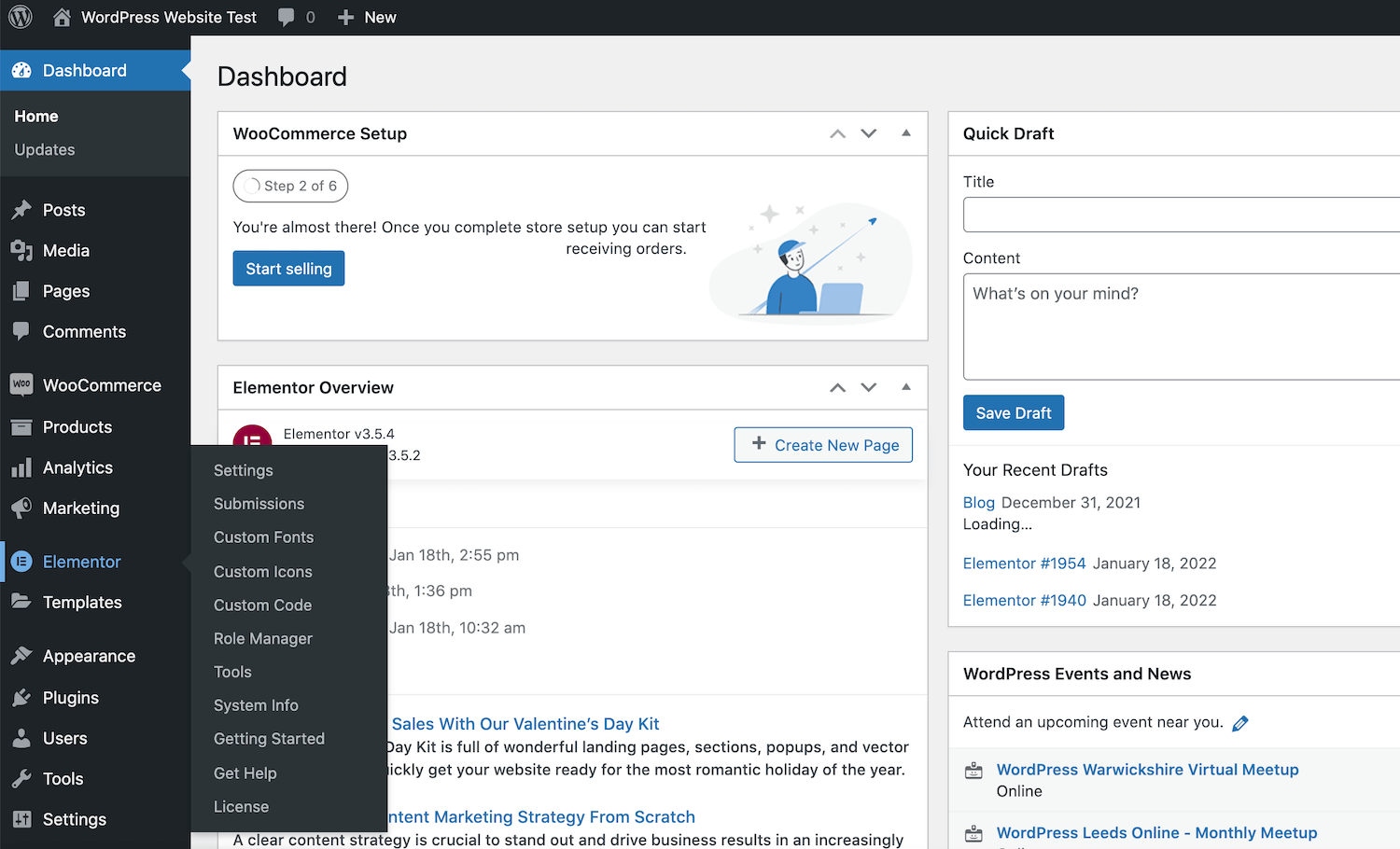This screenshot has height=849, width=1400.
Task: Open Media library from the sidebar icon
Action: (23, 250)
